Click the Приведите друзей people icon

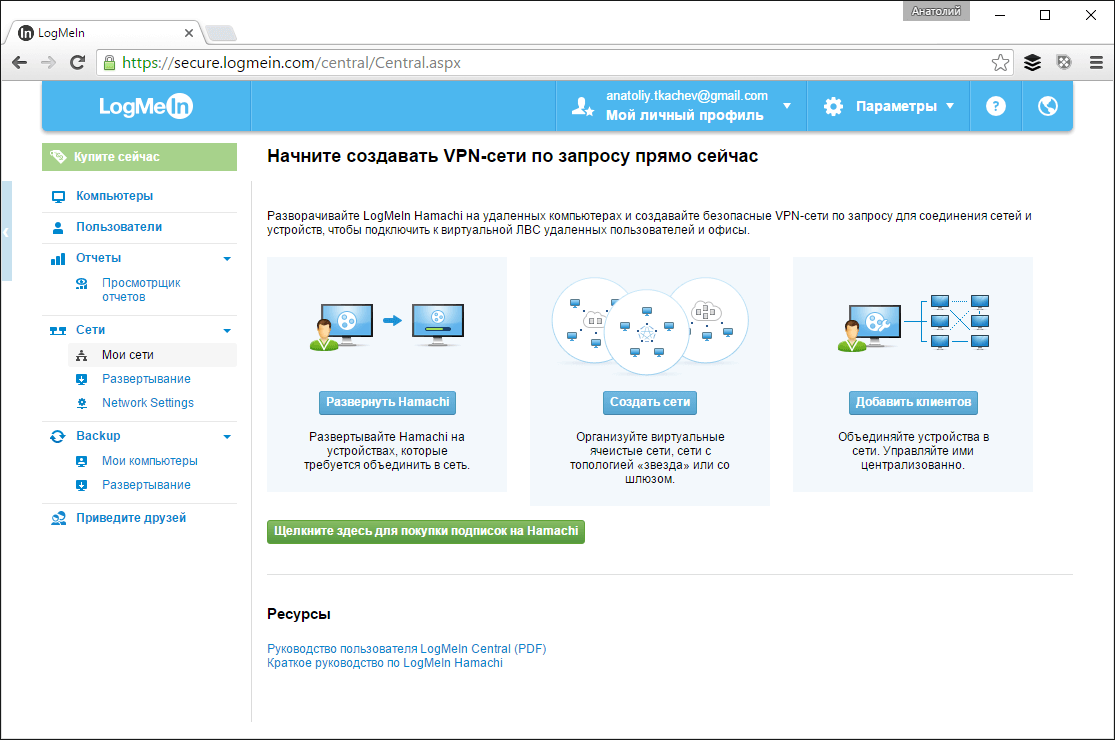[58, 518]
